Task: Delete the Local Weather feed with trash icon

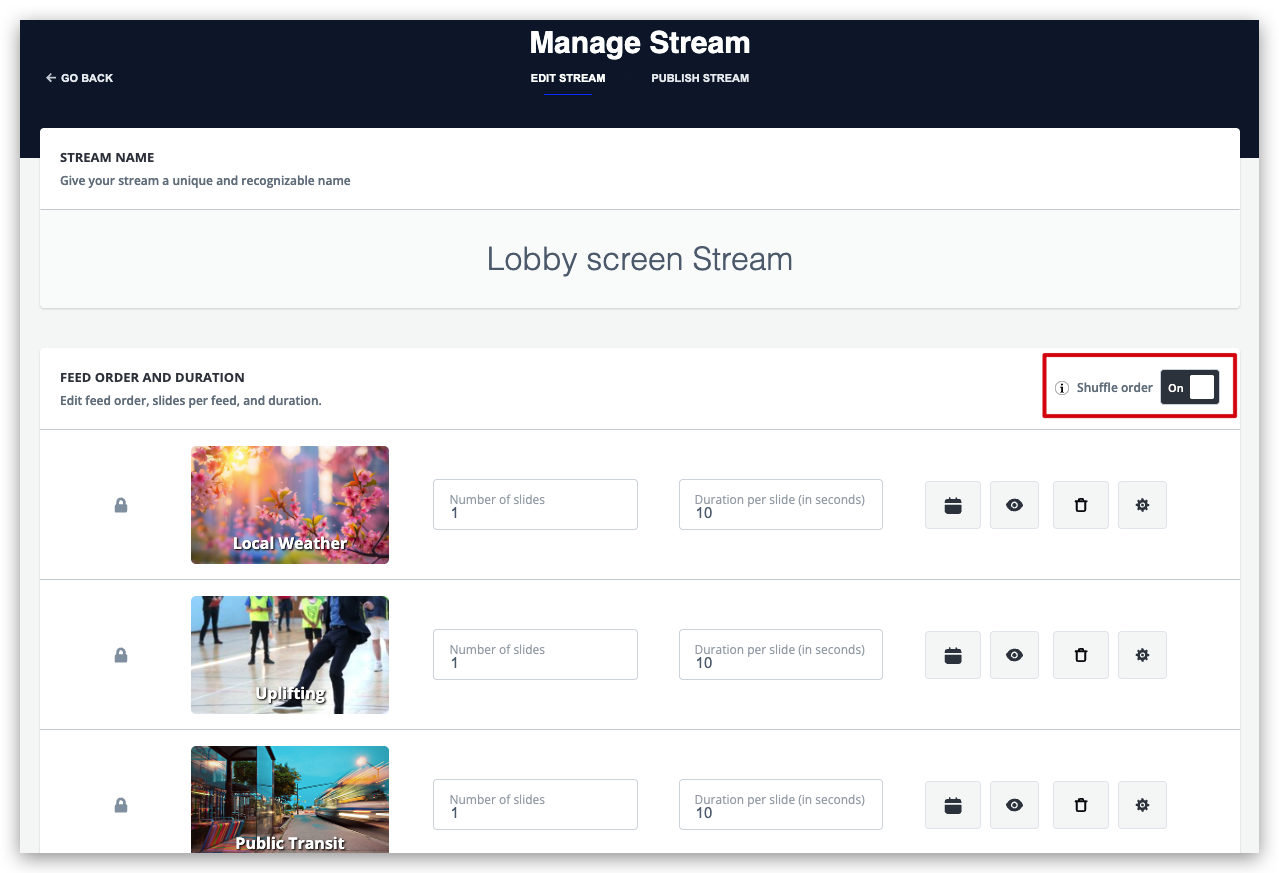Action: (1080, 505)
